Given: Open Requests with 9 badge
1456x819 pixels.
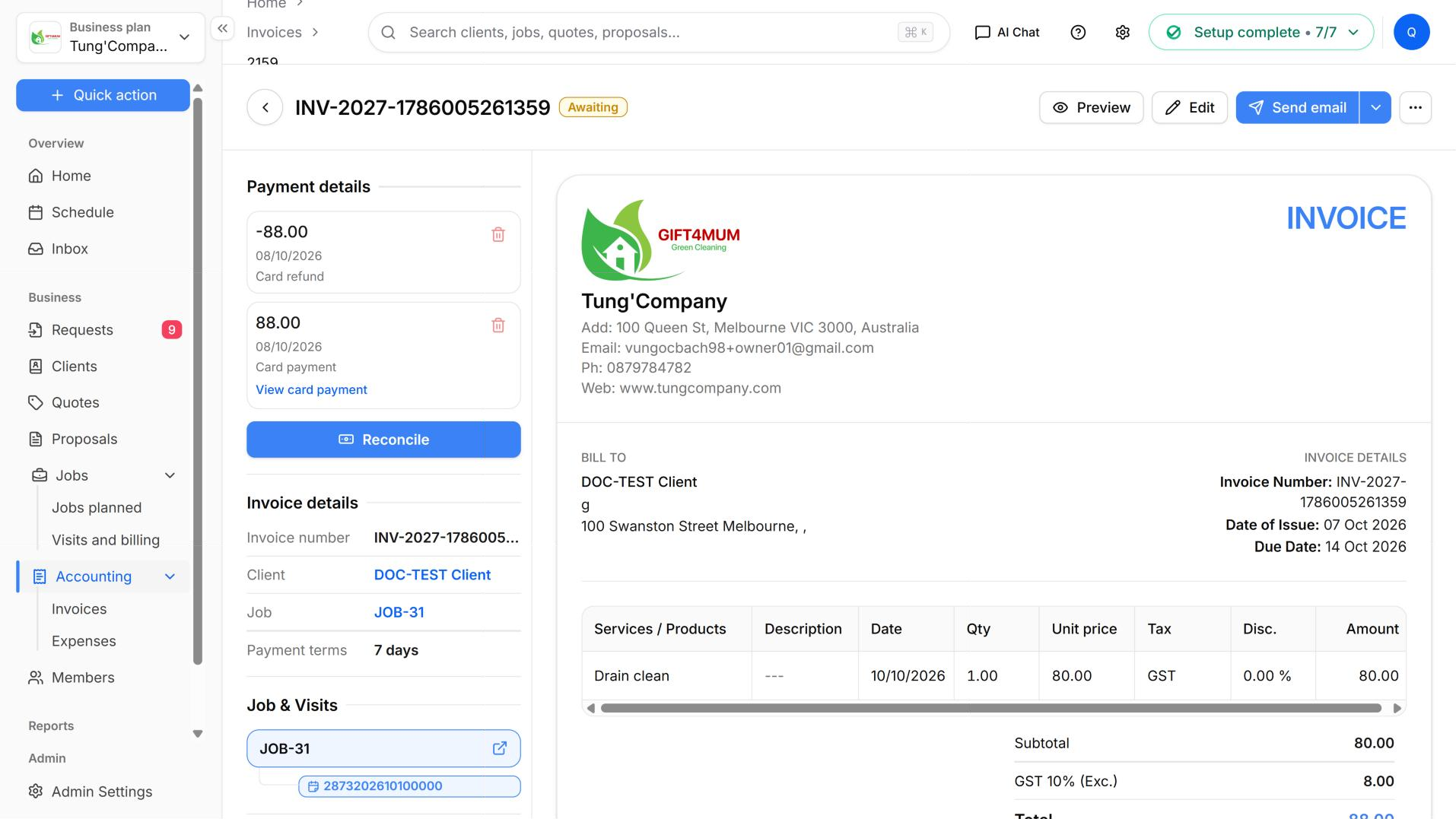Looking at the screenshot, I should 103,330.
